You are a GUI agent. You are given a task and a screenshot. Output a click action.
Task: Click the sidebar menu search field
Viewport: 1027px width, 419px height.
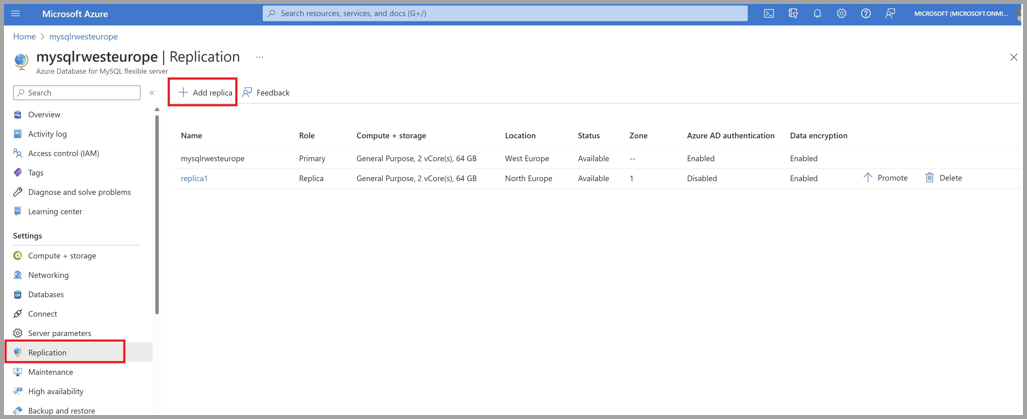click(x=77, y=93)
